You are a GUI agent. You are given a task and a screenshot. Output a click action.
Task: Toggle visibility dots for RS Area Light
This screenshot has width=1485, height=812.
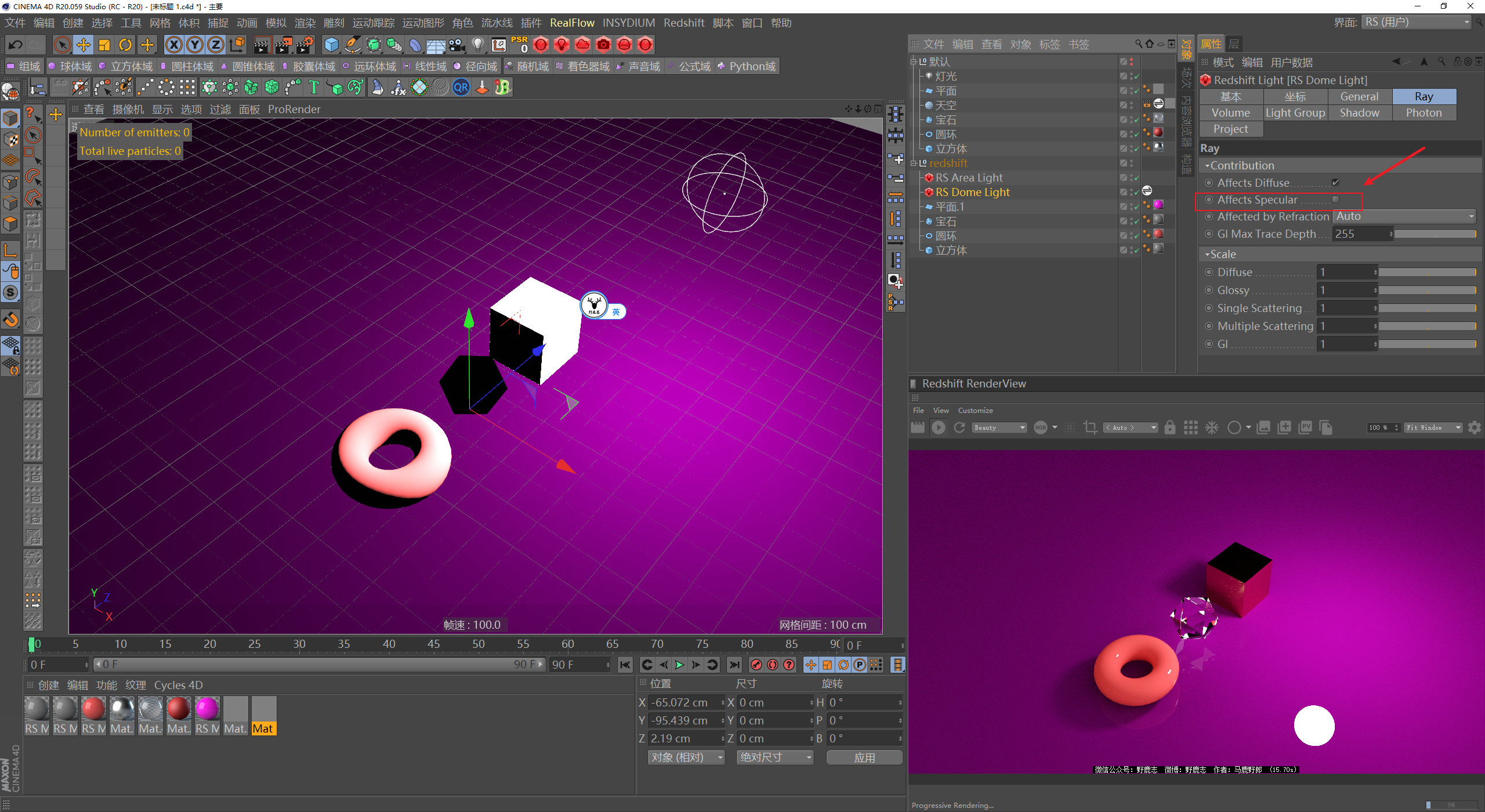[1132, 178]
